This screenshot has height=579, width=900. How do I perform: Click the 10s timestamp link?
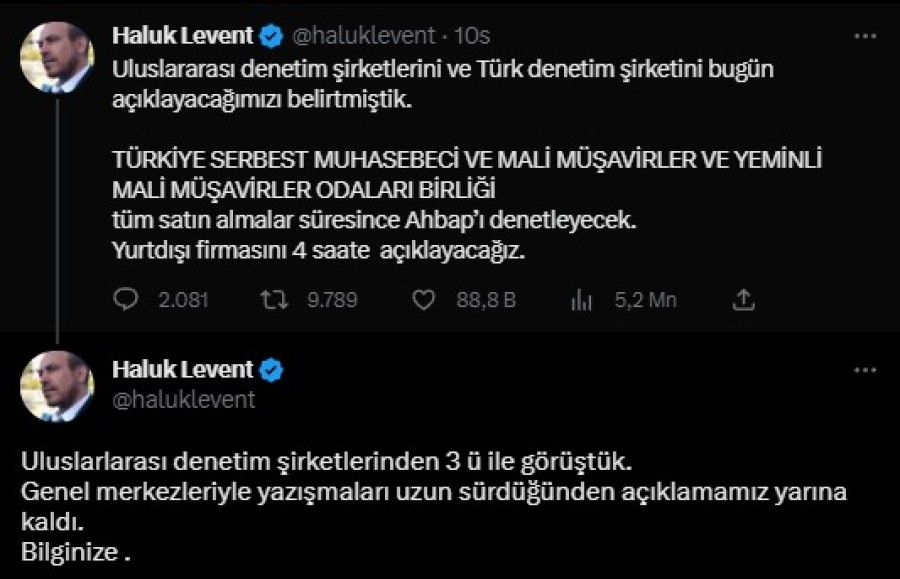coord(472,36)
